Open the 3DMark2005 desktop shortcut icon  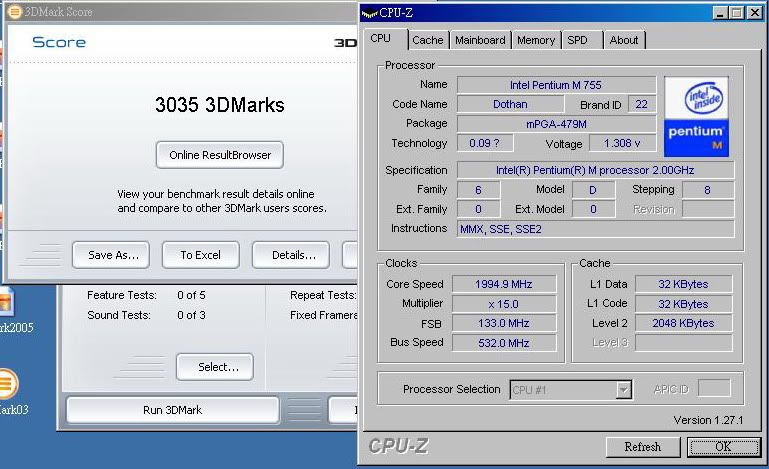7,301
